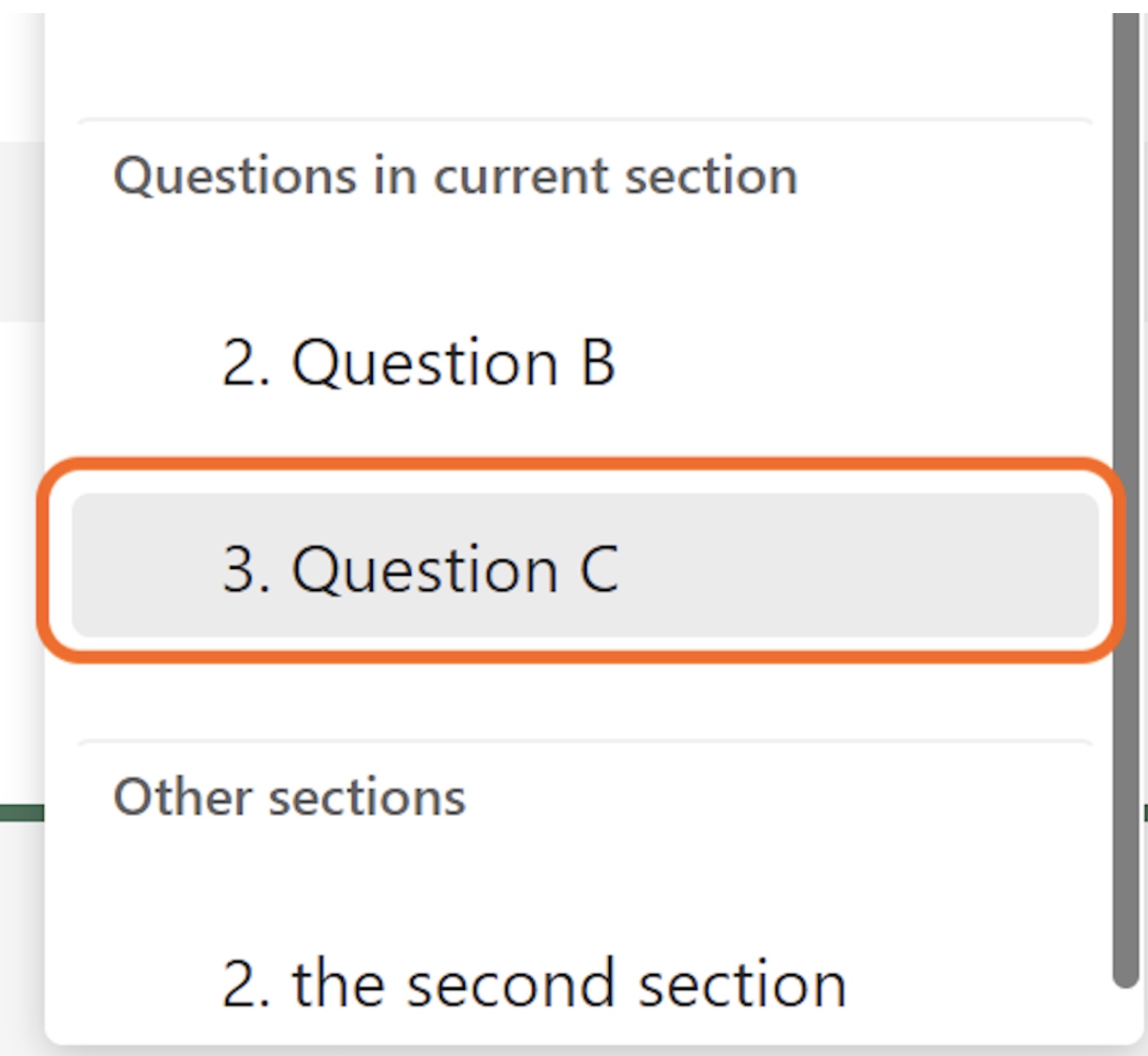Pick Question B in the current section
Image resolution: width=1148 pixels, height=1056 pixels.
coord(418,363)
